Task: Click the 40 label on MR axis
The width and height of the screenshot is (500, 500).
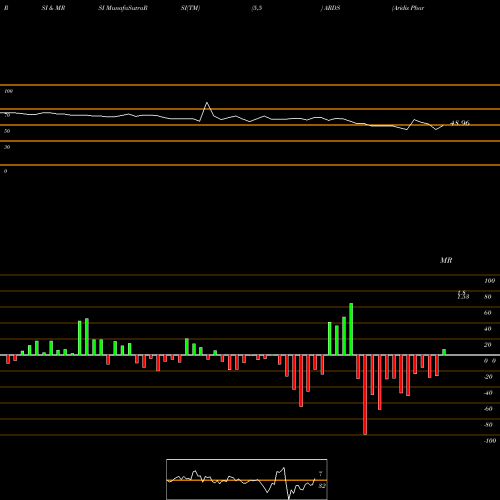Action: click(488, 329)
